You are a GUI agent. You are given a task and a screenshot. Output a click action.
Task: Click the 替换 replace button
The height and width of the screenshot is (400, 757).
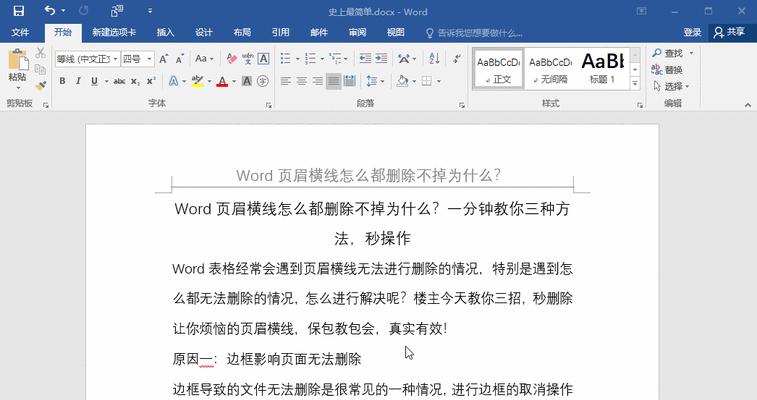(x=667, y=70)
